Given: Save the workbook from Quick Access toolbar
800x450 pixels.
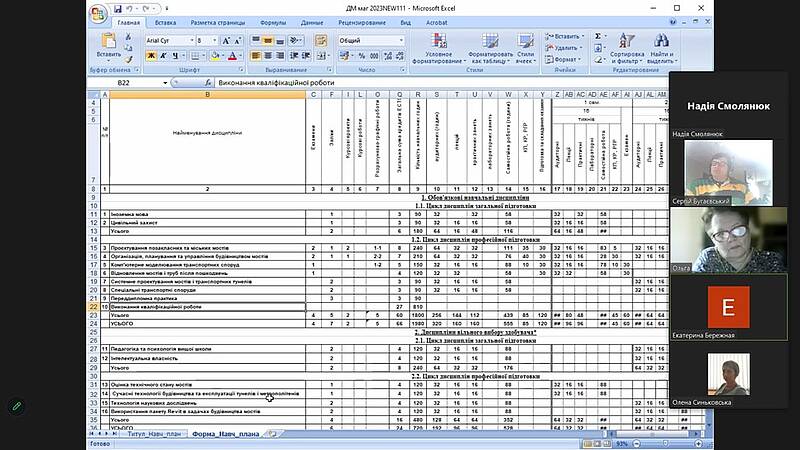Looking at the screenshot, I should pos(118,9).
